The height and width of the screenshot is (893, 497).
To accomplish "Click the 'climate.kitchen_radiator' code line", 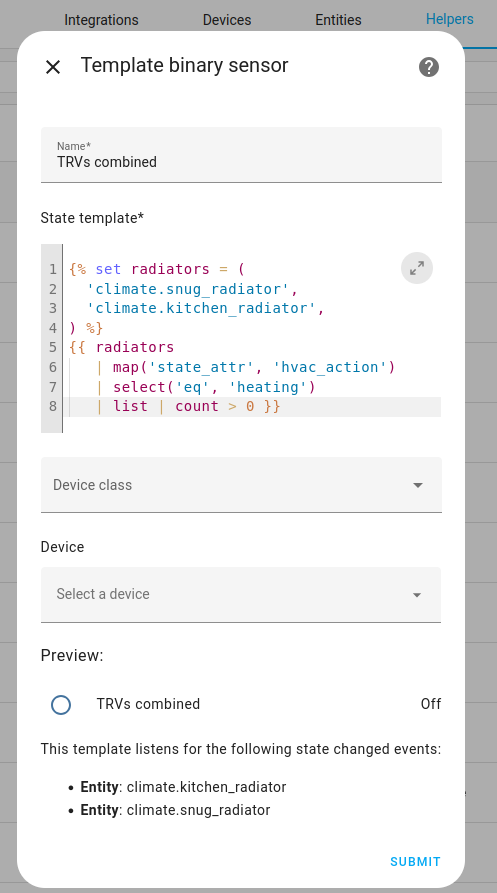I will (x=205, y=308).
